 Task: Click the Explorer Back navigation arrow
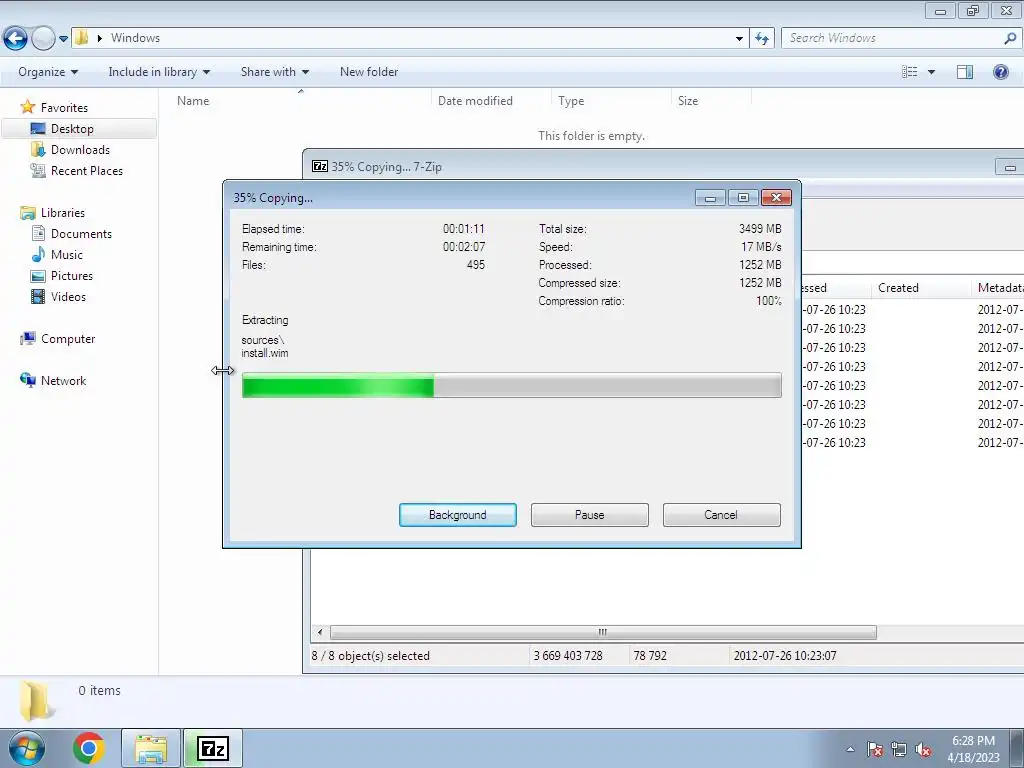click(x=16, y=39)
